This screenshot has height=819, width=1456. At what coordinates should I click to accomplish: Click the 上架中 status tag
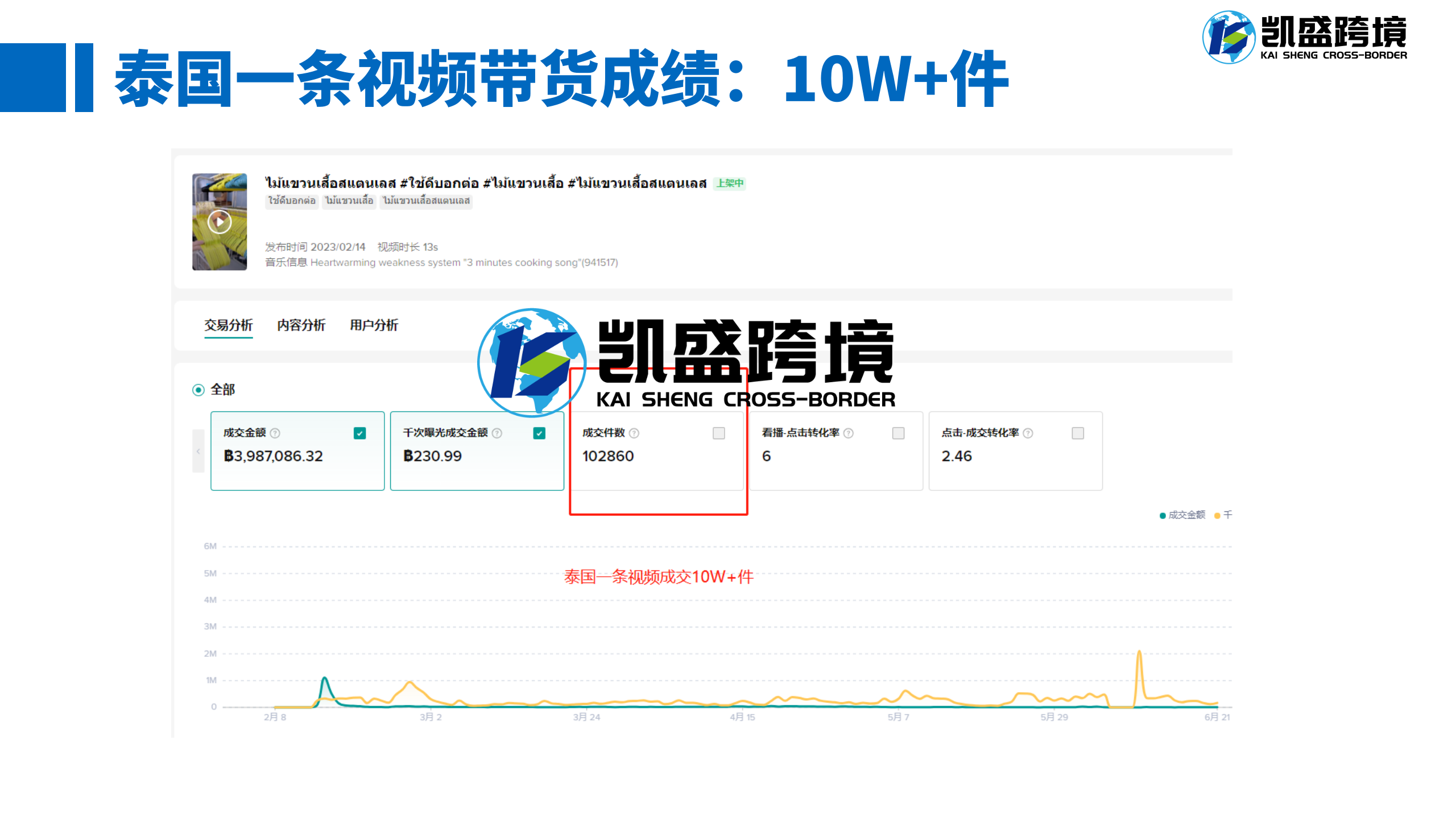pyautogui.click(x=730, y=183)
